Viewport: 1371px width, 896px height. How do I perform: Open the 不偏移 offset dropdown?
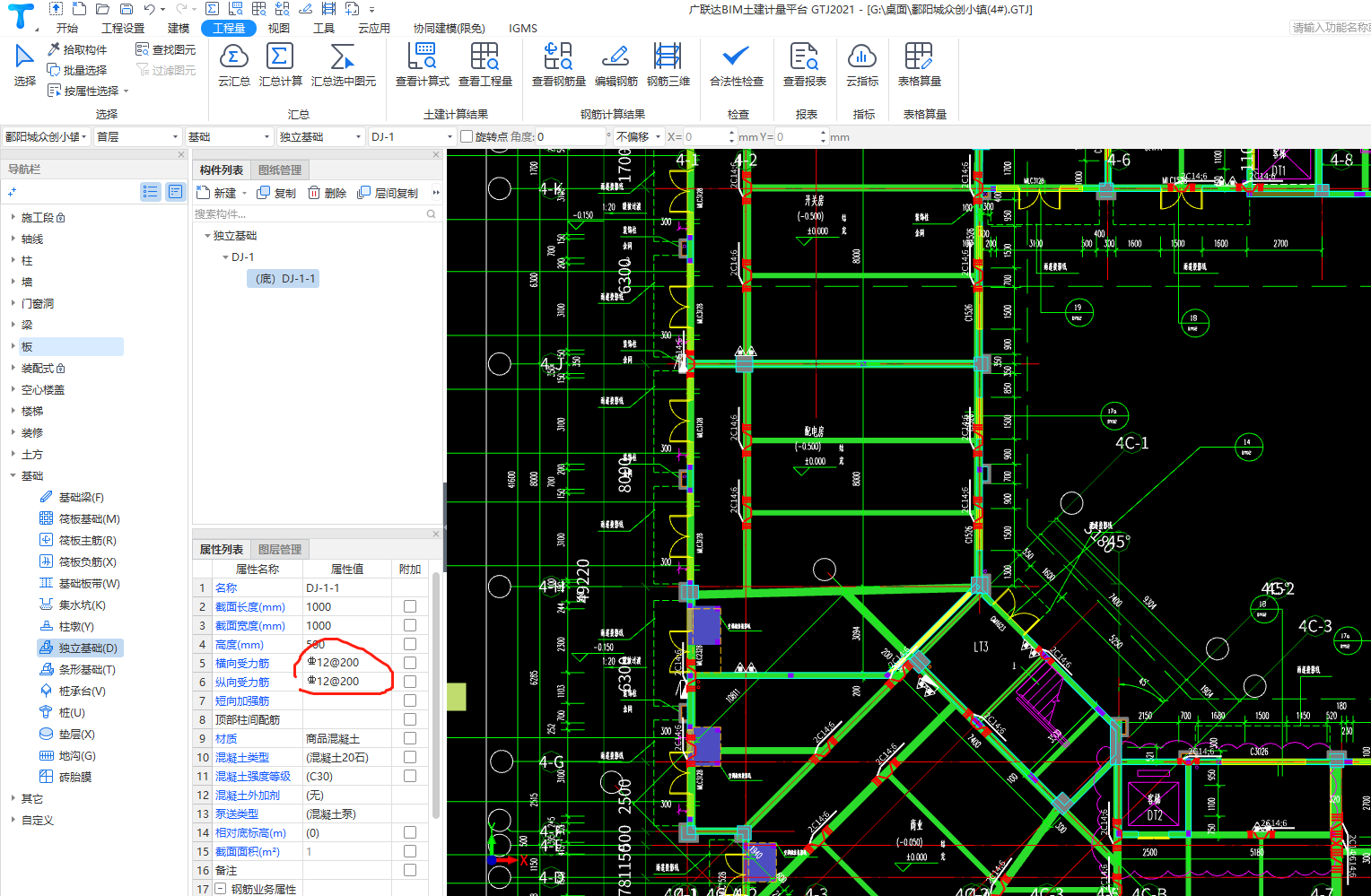pos(638,136)
